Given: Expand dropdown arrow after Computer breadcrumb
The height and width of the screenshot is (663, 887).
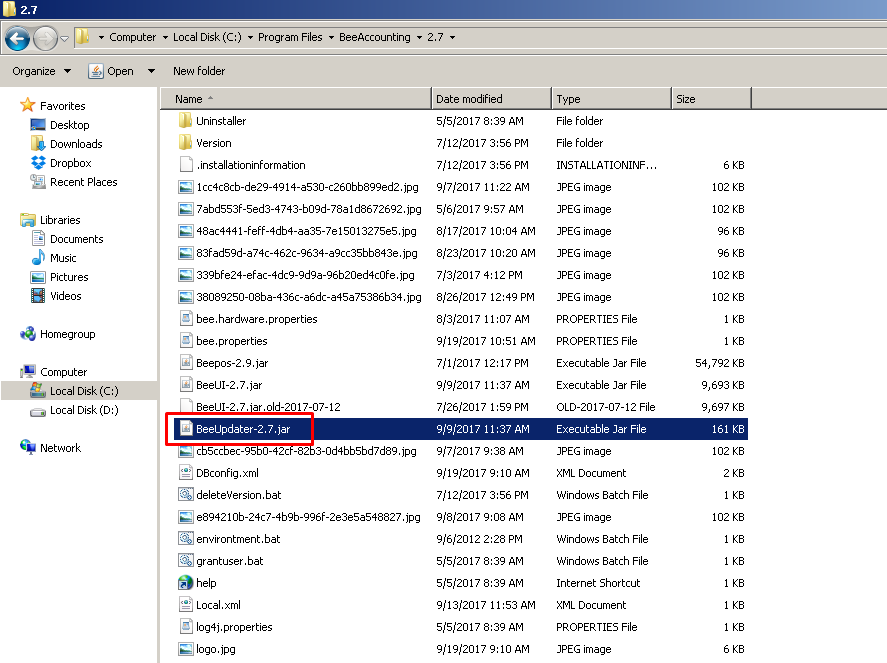Looking at the screenshot, I should click(165, 38).
